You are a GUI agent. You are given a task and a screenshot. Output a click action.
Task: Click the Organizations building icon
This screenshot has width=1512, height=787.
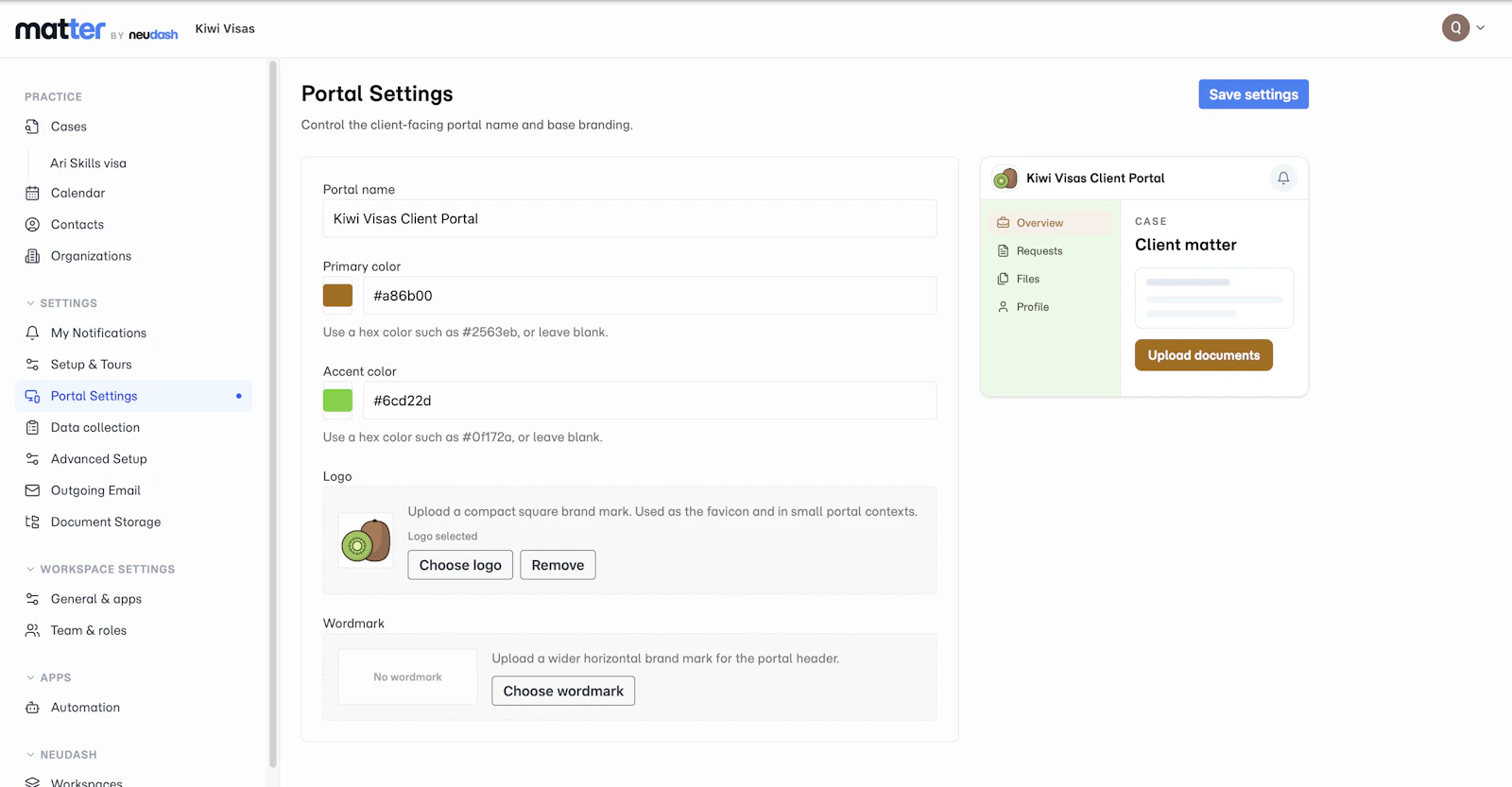pyautogui.click(x=32, y=256)
